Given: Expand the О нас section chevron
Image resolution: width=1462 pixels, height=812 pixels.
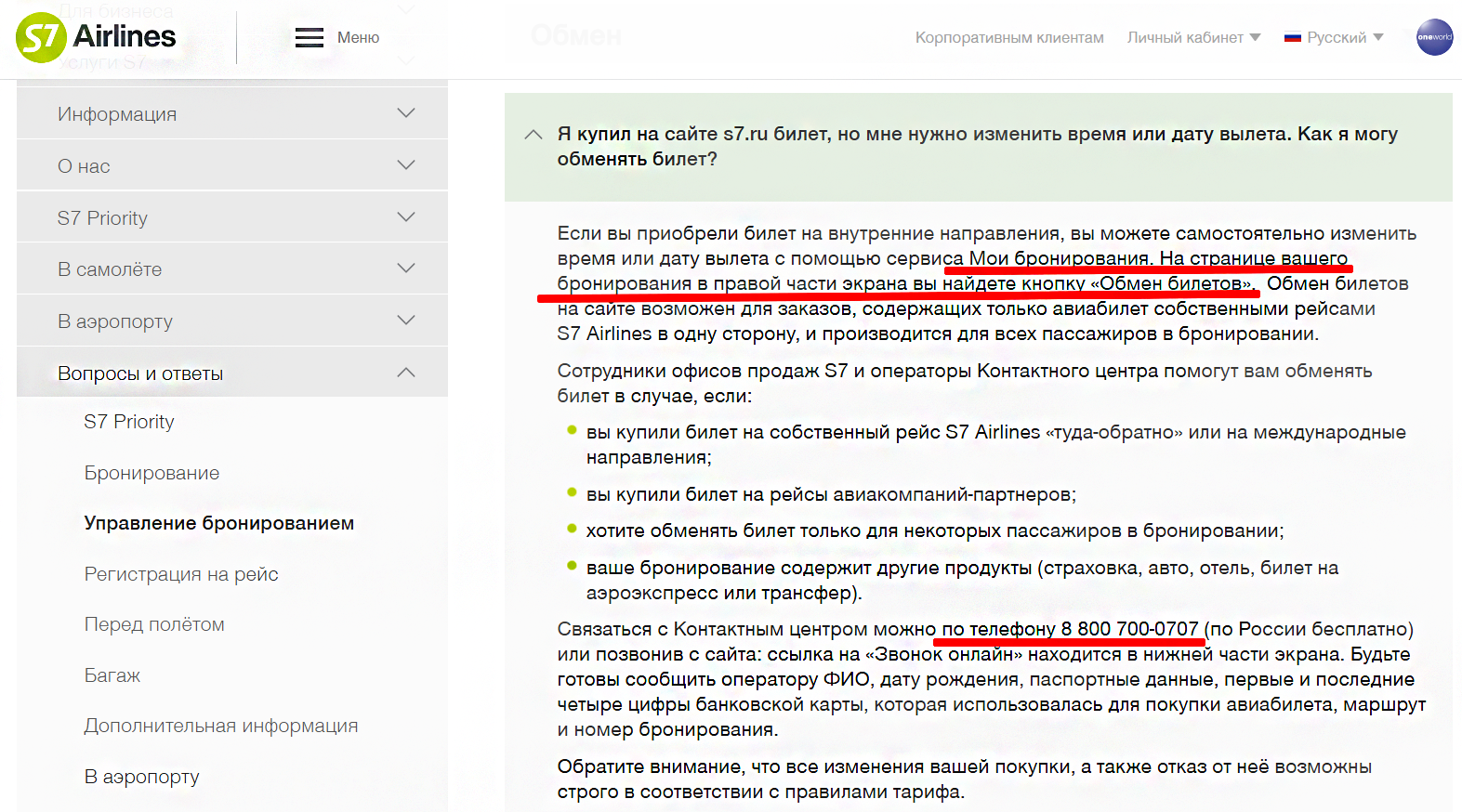Looking at the screenshot, I should pyautogui.click(x=406, y=165).
